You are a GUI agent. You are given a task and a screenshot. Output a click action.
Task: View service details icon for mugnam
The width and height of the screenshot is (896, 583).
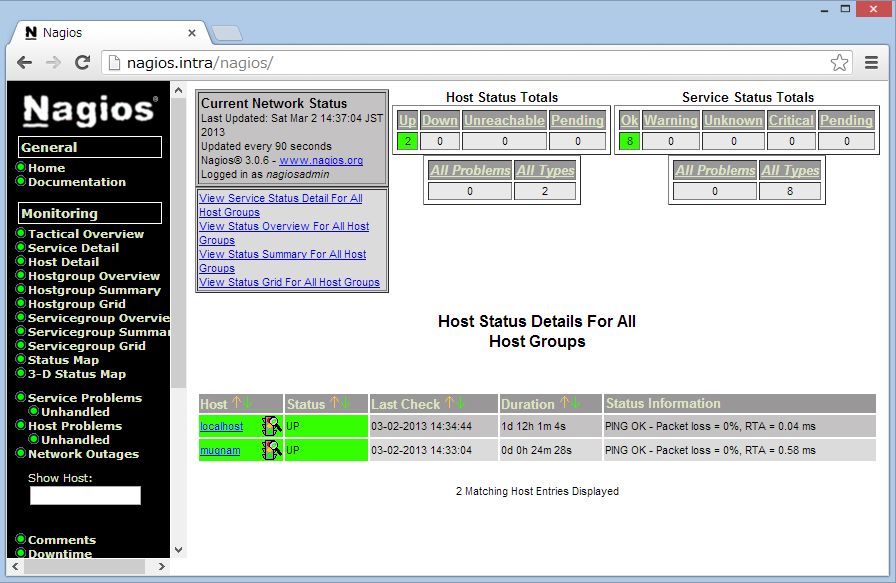pyautogui.click(x=271, y=450)
